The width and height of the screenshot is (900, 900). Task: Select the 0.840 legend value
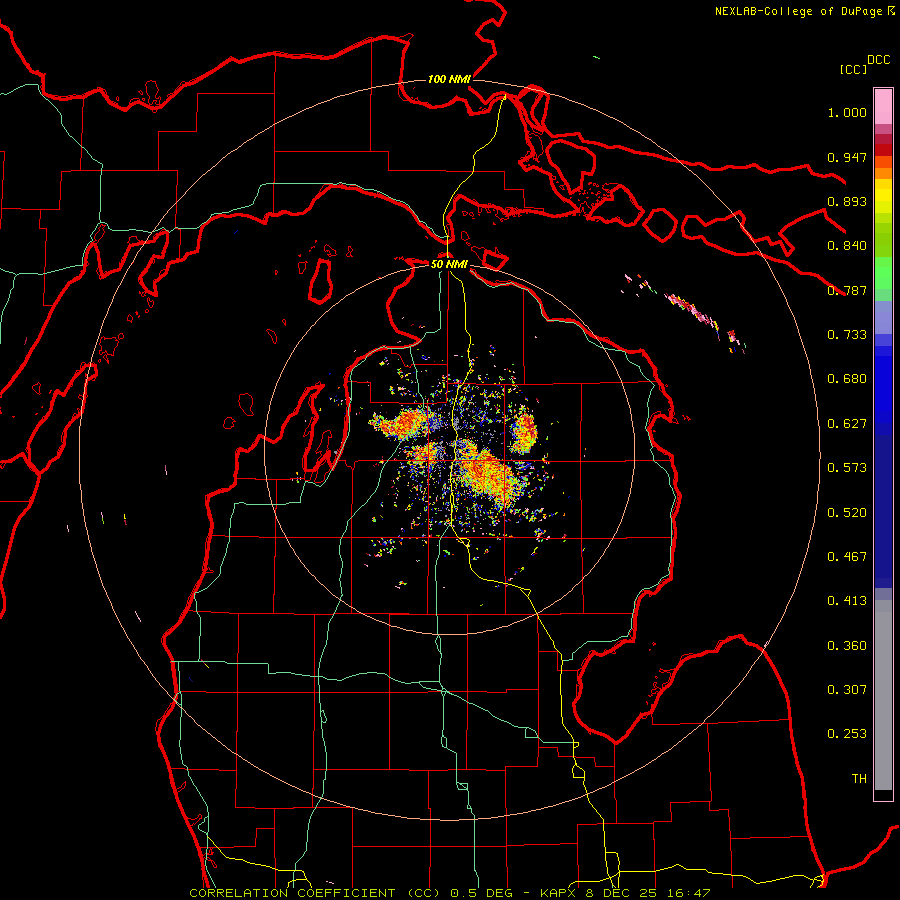pyautogui.click(x=847, y=246)
